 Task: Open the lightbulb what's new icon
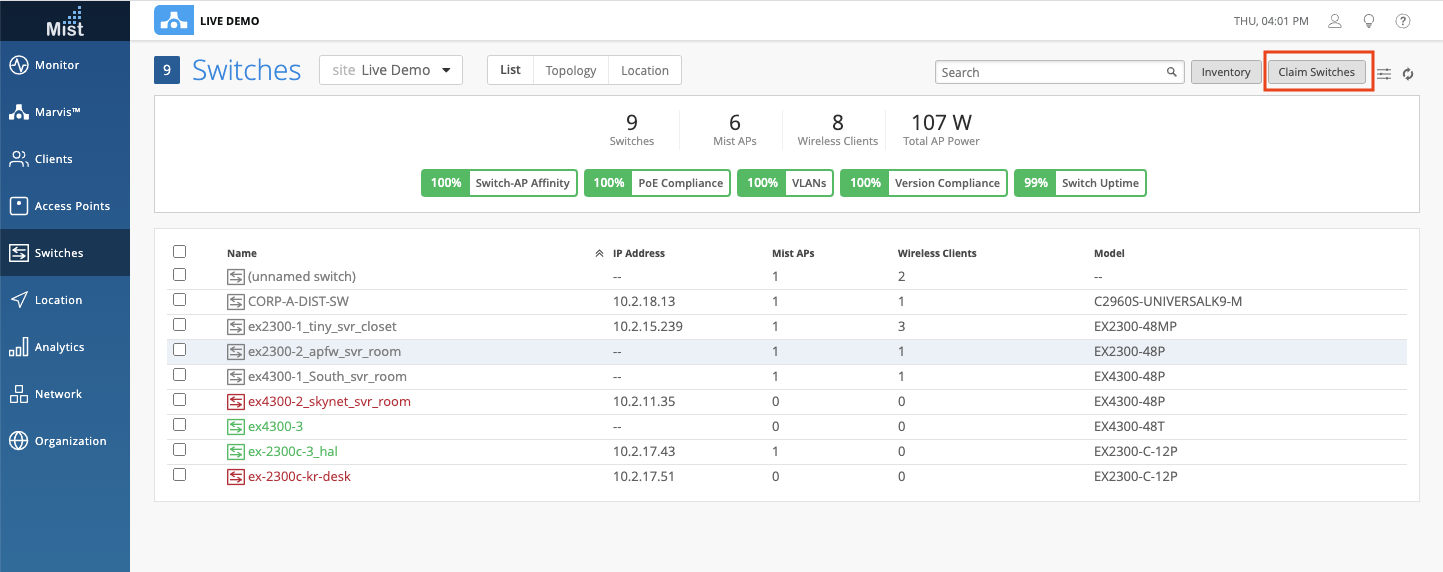point(1369,21)
